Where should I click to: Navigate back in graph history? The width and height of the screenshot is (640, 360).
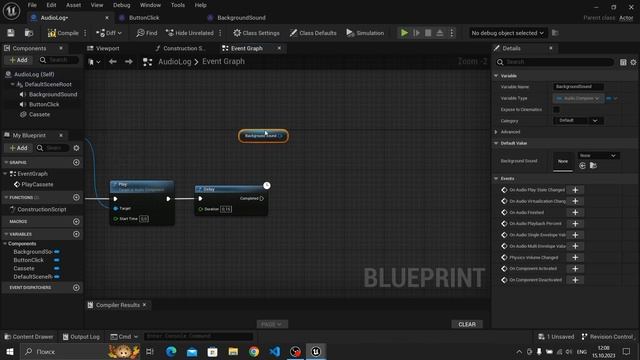tap(113, 62)
